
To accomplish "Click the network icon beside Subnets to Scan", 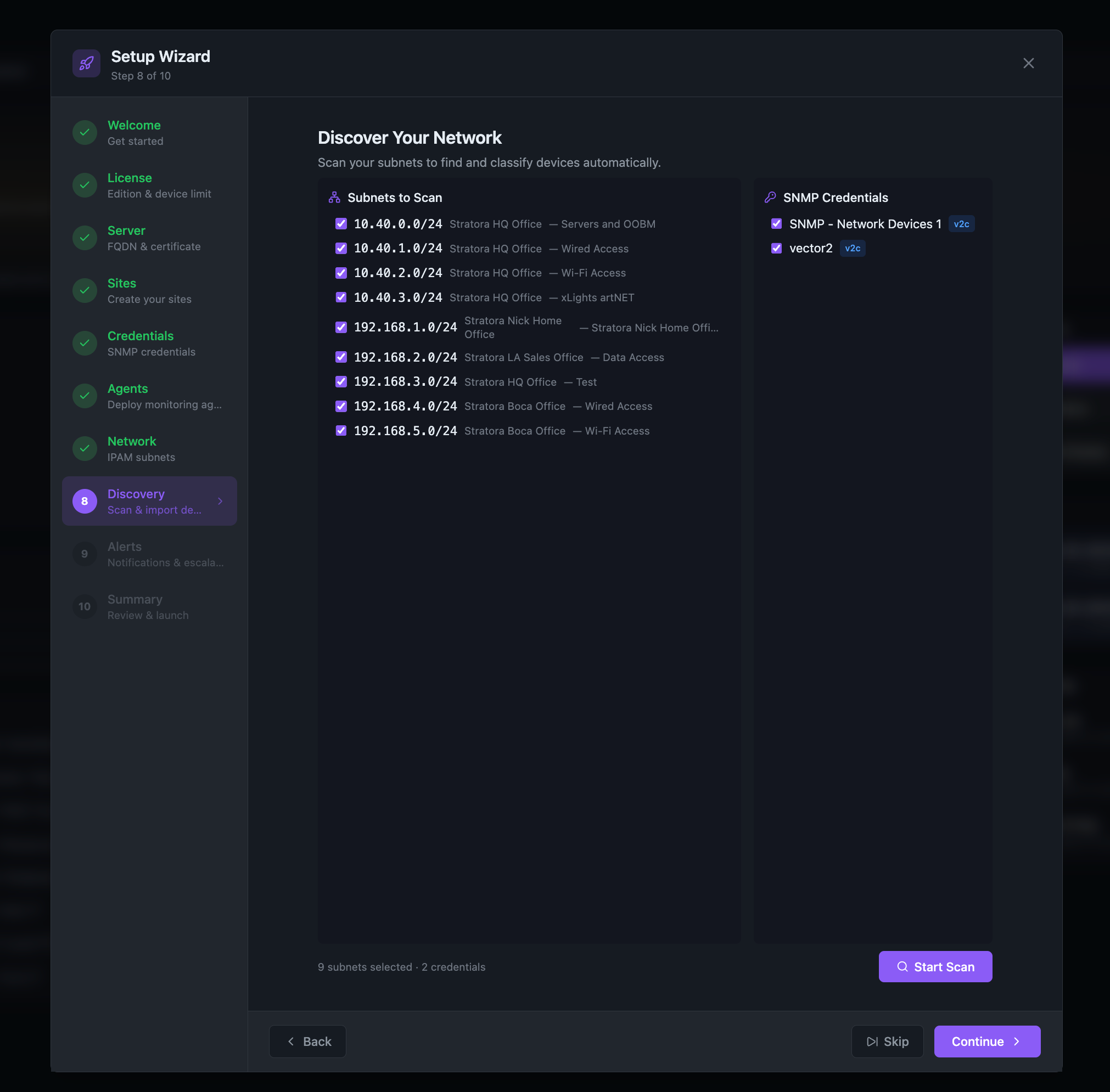I will [334, 196].
